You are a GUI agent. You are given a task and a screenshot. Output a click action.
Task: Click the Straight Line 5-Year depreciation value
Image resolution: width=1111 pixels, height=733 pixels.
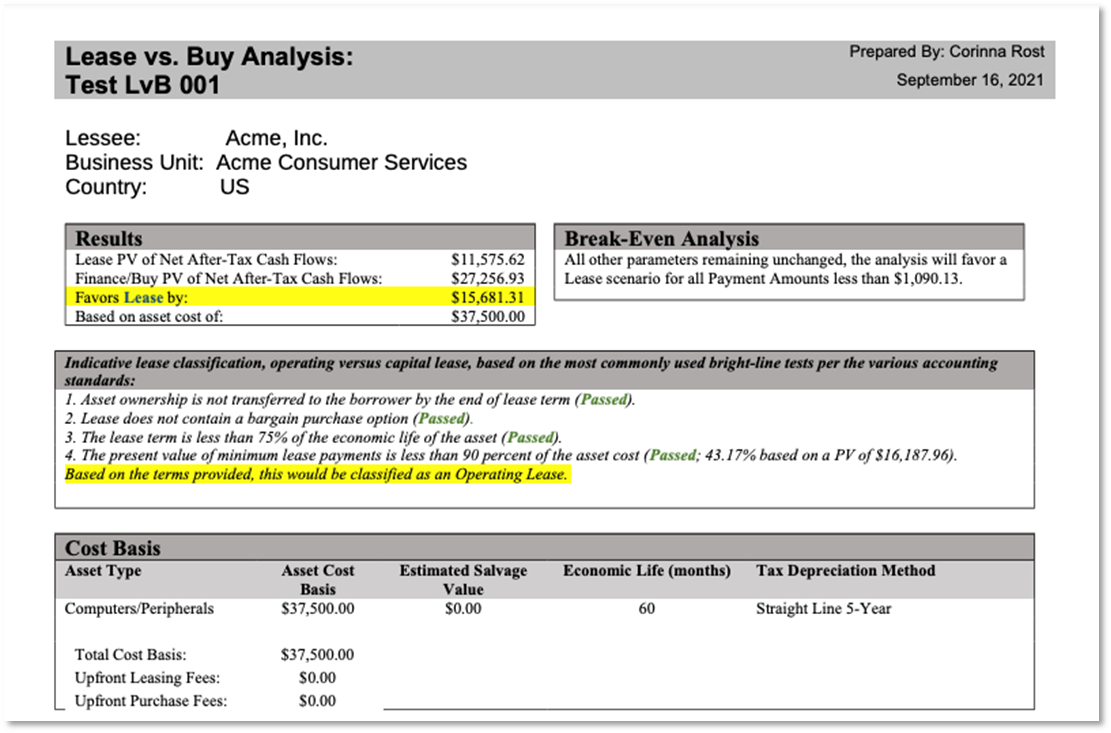pos(823,609)
